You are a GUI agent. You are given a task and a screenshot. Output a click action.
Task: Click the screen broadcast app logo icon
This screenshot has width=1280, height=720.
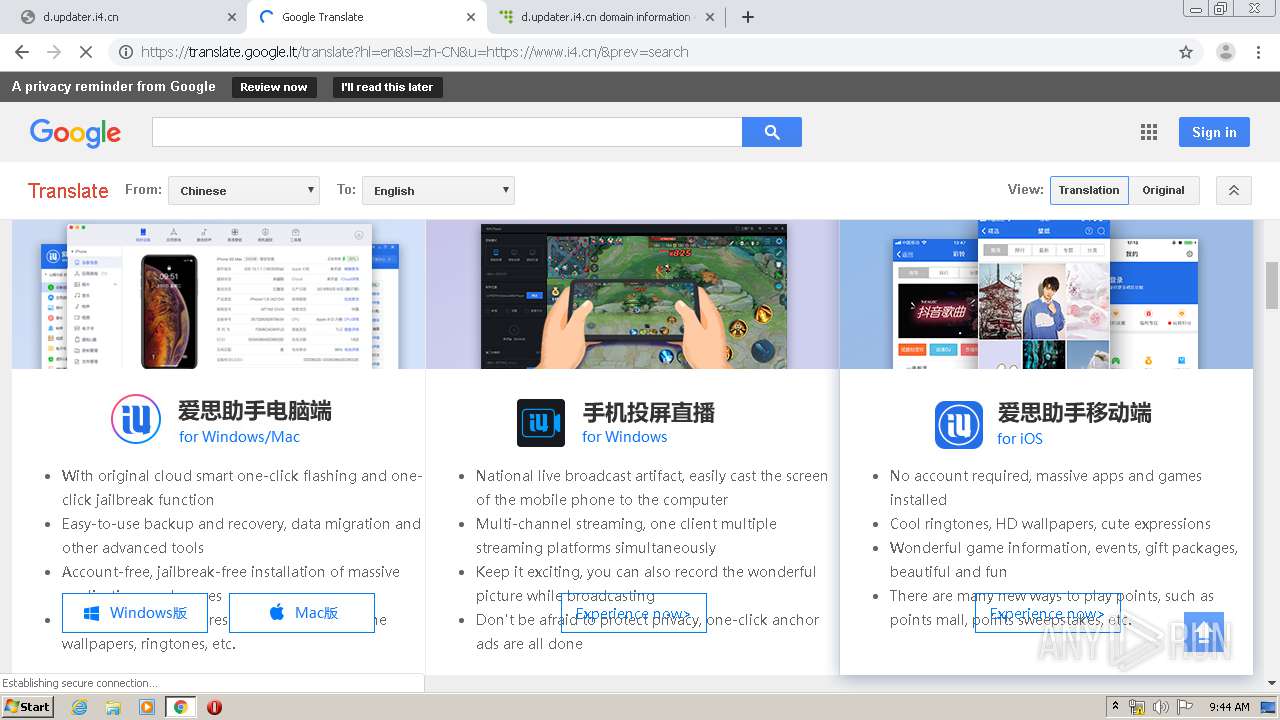541,422
